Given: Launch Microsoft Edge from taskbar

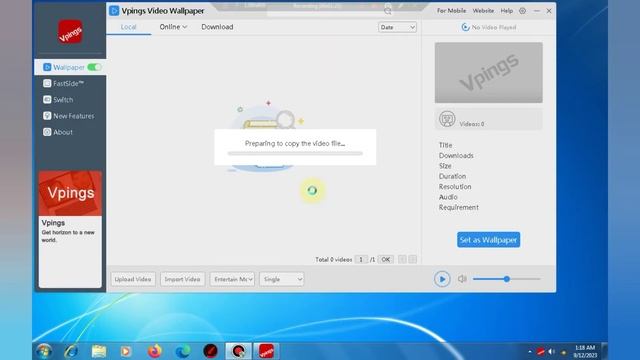Looking at the screenshot, I should 182,351.
